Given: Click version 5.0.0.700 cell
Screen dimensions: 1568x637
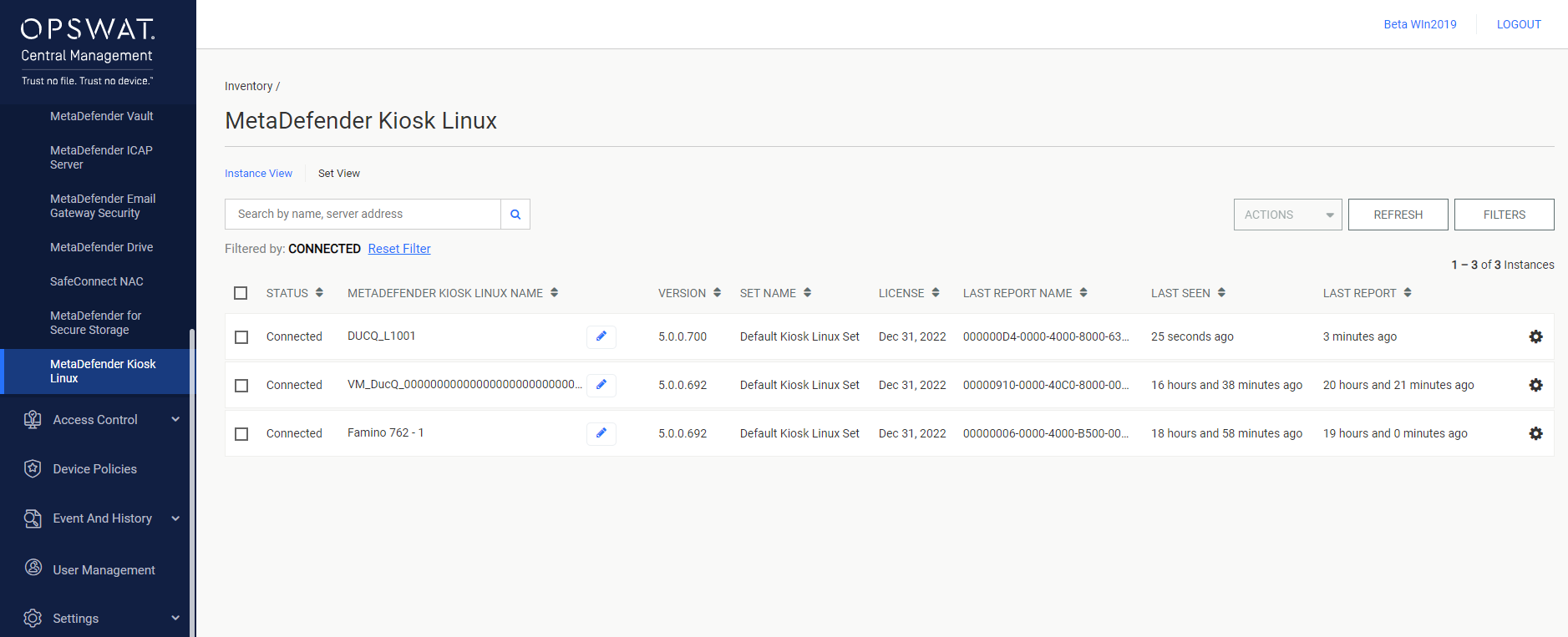Looking at the screenshot, I should coord(683,336).
